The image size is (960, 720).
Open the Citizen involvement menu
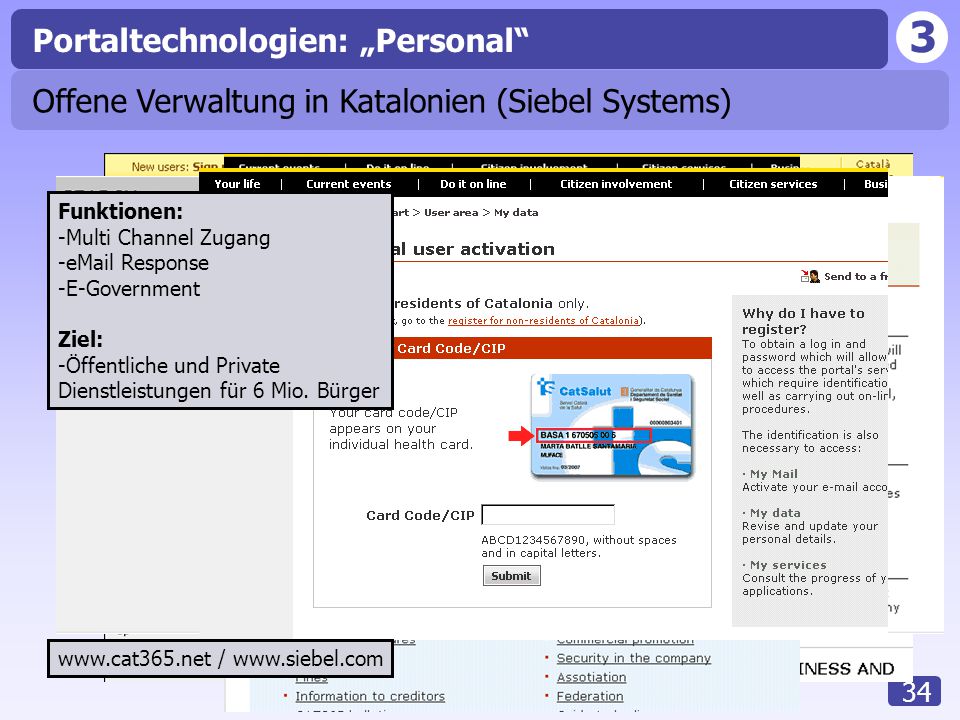click(616, 184)
